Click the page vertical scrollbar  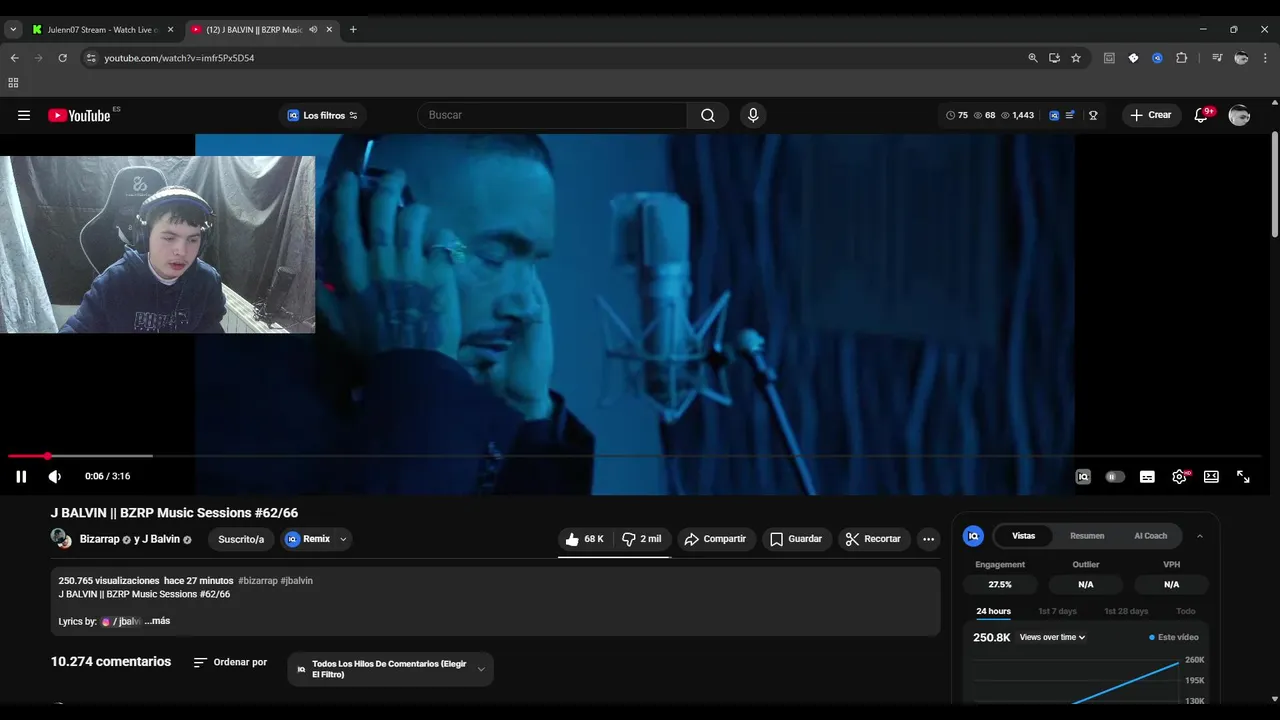[1274, 185]
